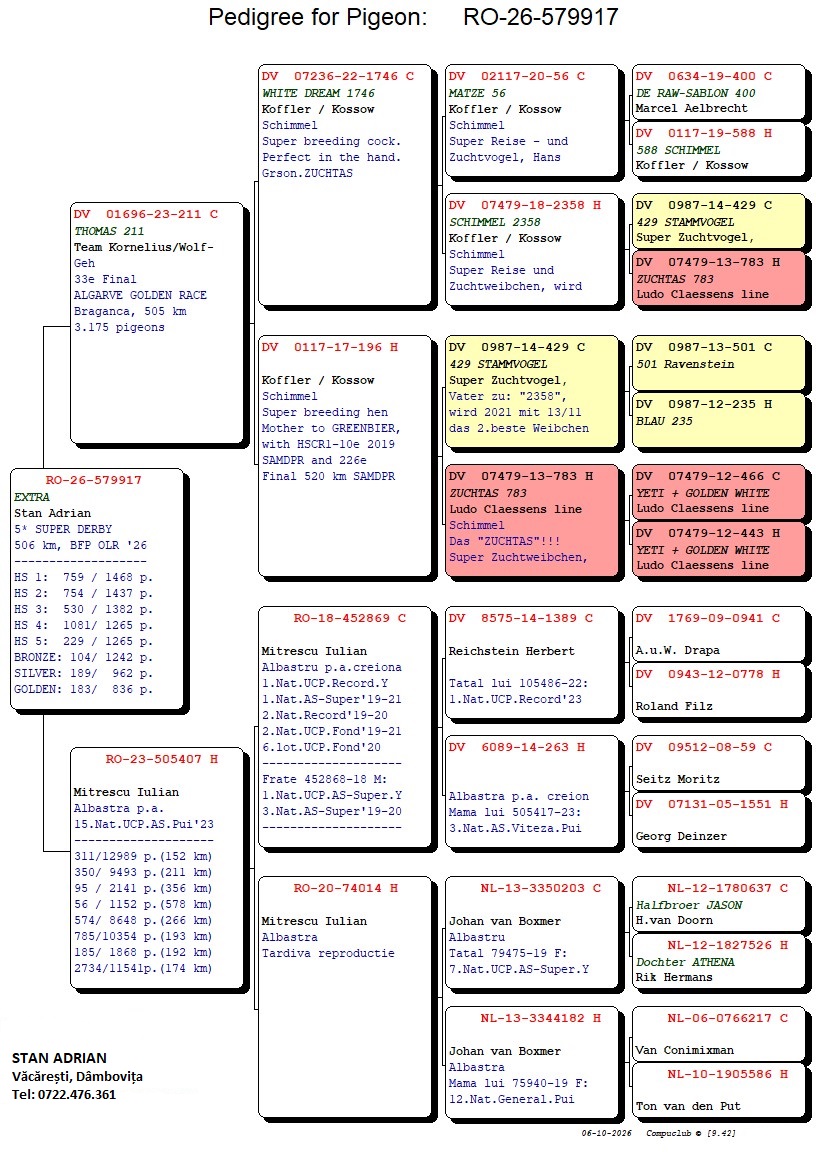
Task: Select the SCHIMMEL 2358 box
Action: click(x=532, y=249)
